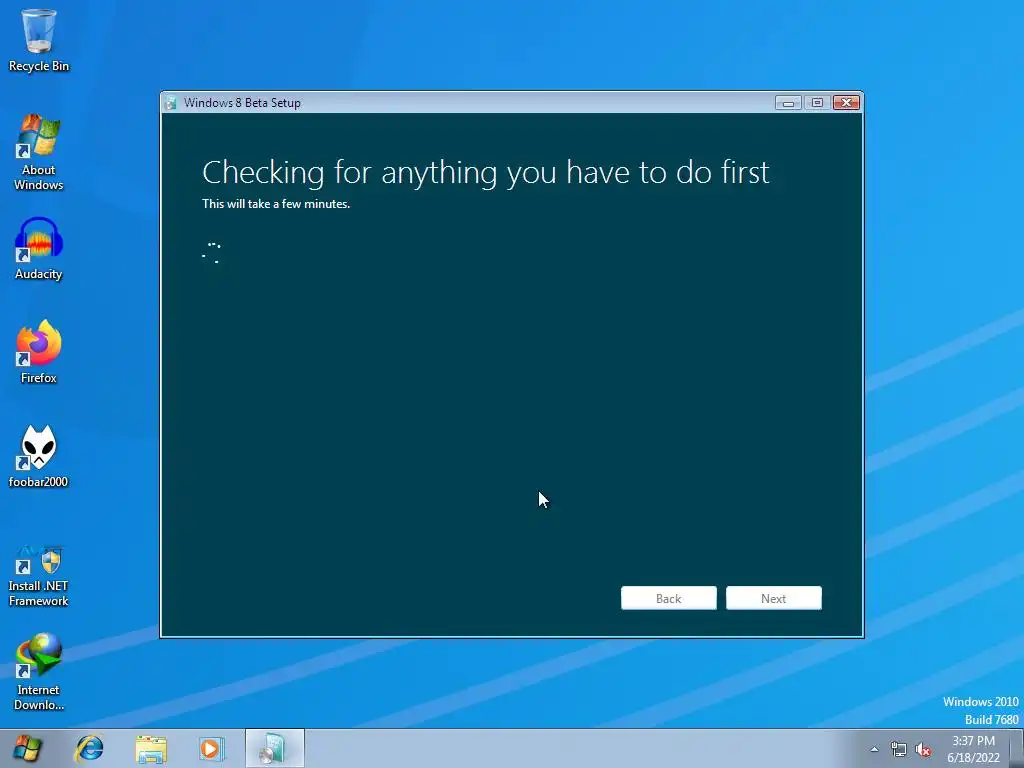Open Windows Media Player from taskbar
This screenshot has height=768, width=1024.
click(x=212, y=748)
